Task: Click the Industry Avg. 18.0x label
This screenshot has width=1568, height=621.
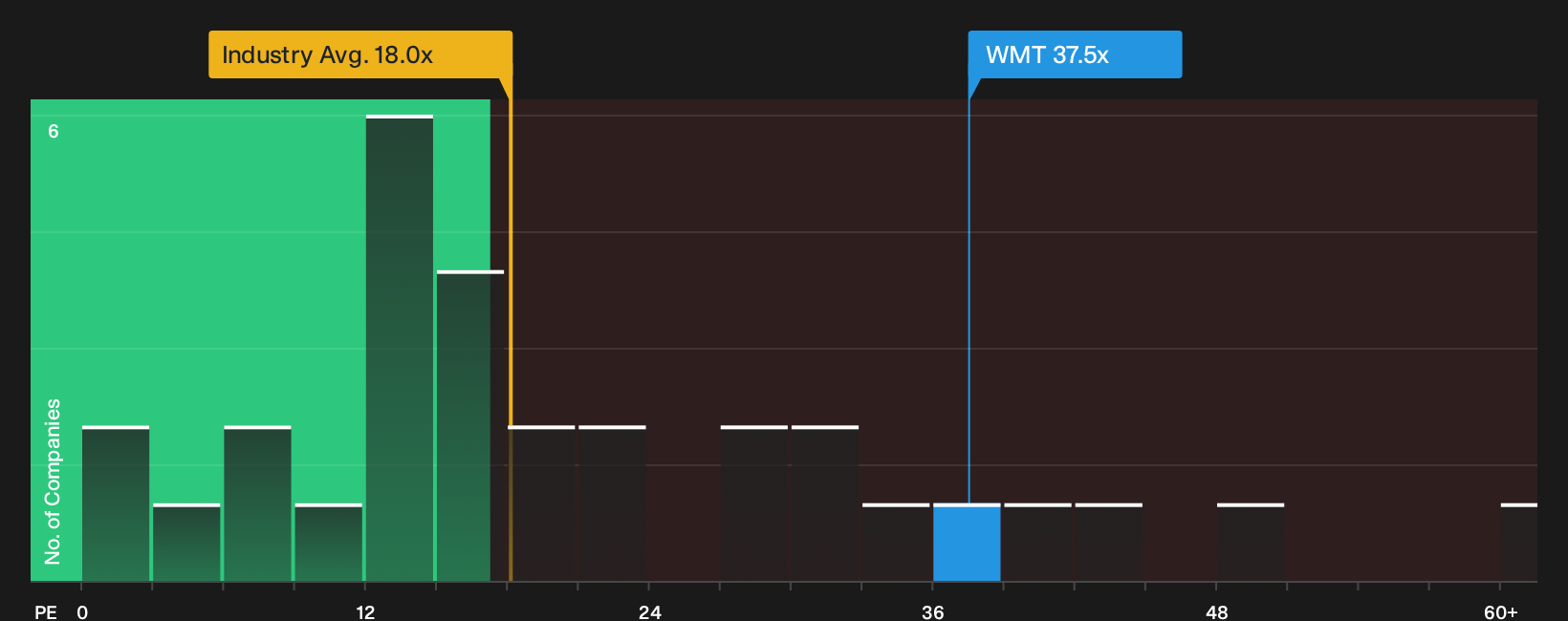Action: (360, 54)
